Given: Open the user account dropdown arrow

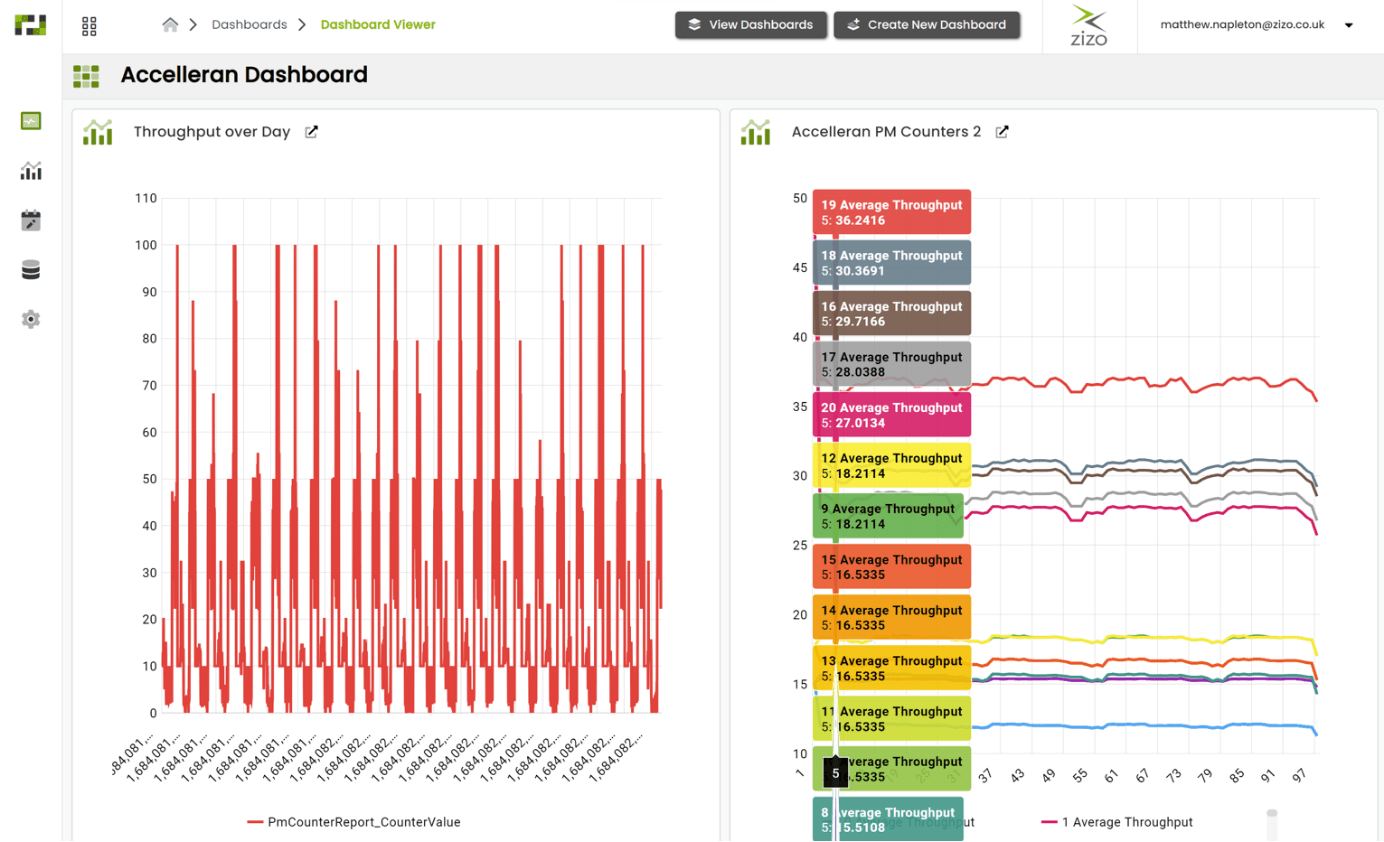Looking at the screenshot, I should coord(1349,25).
